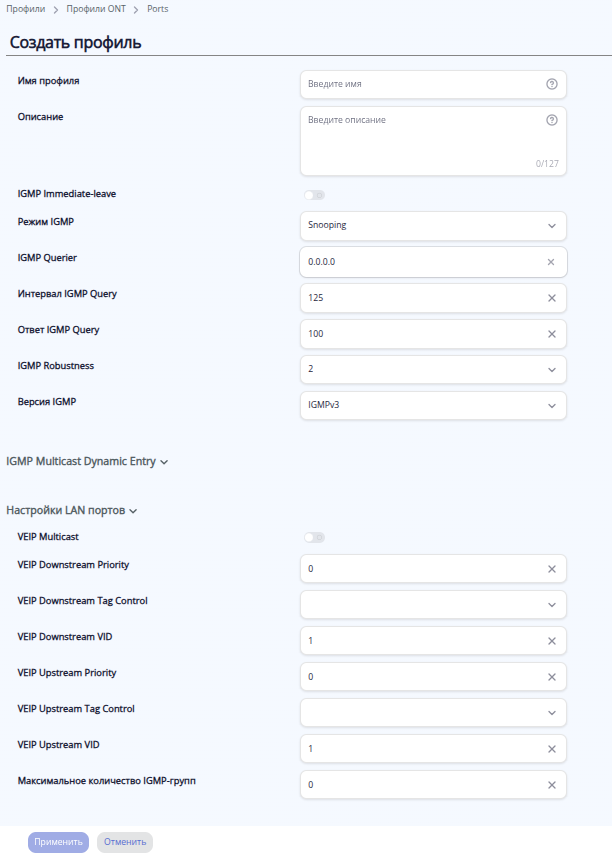This screenshot has height=853, width=612.
Task: Clear the VEIP Downstream Priority value
Action: (551, 569)
